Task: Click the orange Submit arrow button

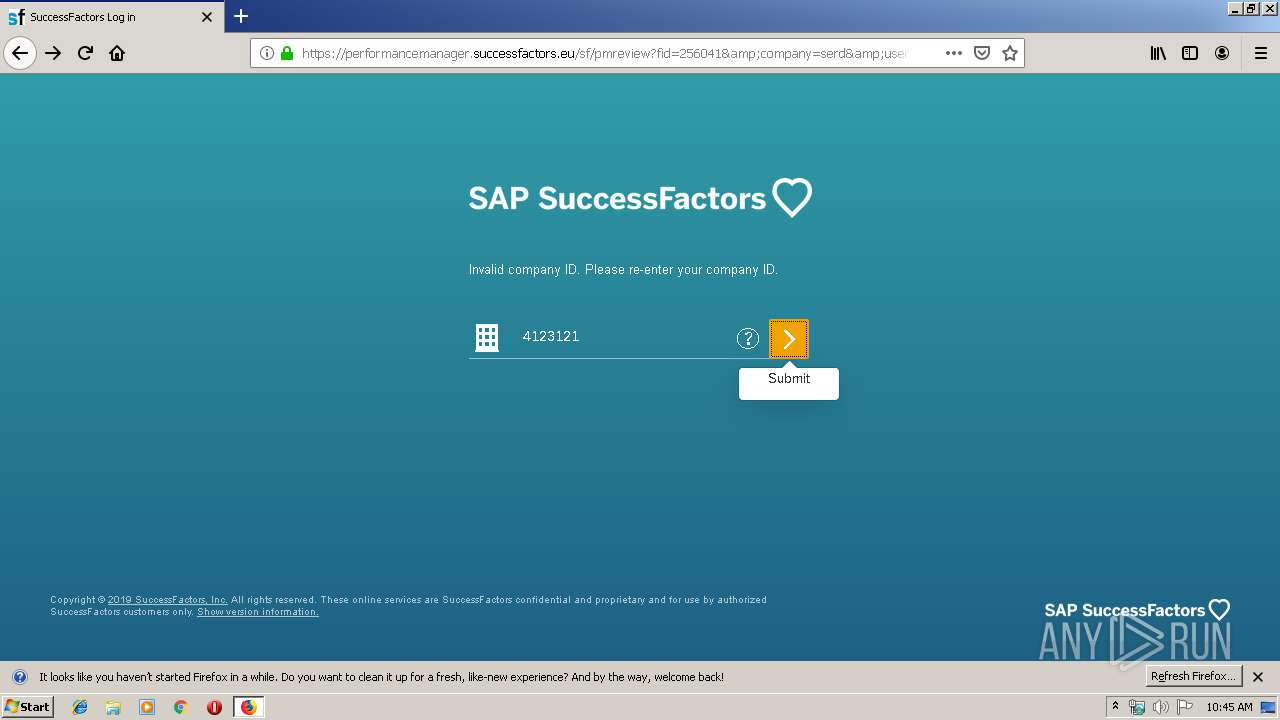Action: click(x=788, y=339)
